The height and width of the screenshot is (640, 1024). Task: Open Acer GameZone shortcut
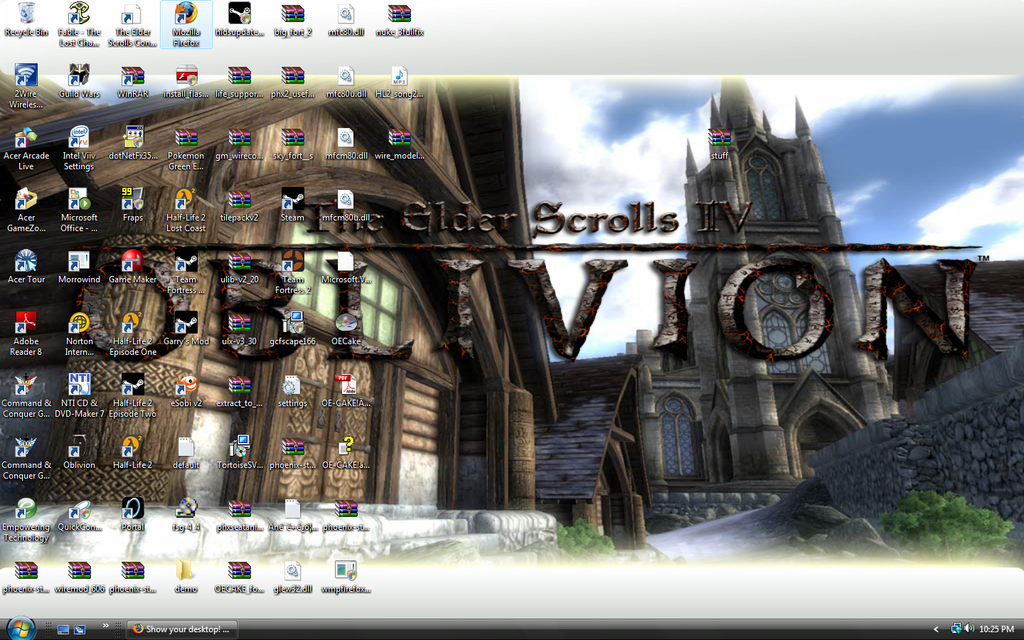26,210
